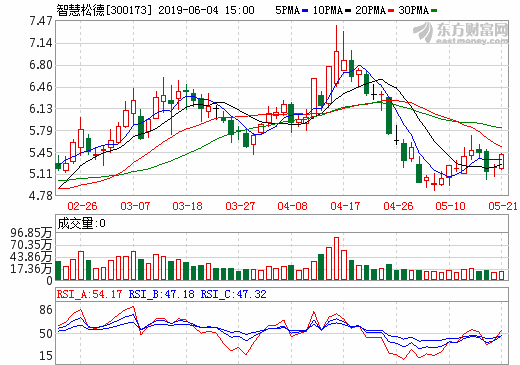
Task: Click the blue 5PMA color swatch
Action: (x=305, y=11)
